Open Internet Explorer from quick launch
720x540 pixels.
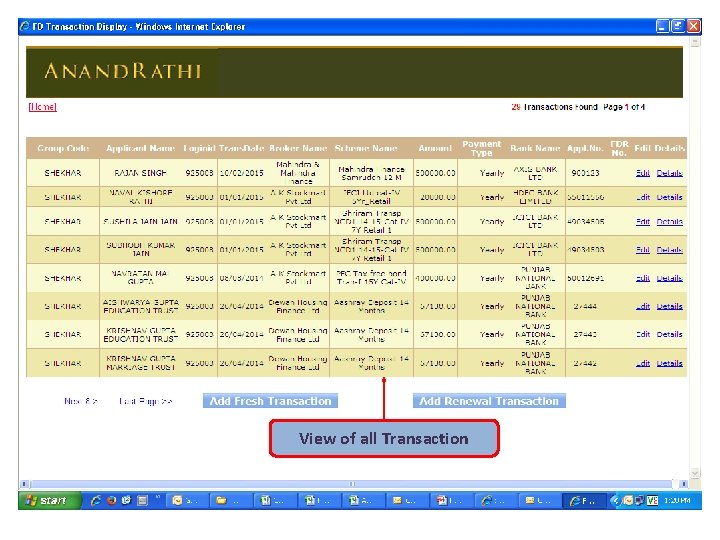click(x=96, y=501)
